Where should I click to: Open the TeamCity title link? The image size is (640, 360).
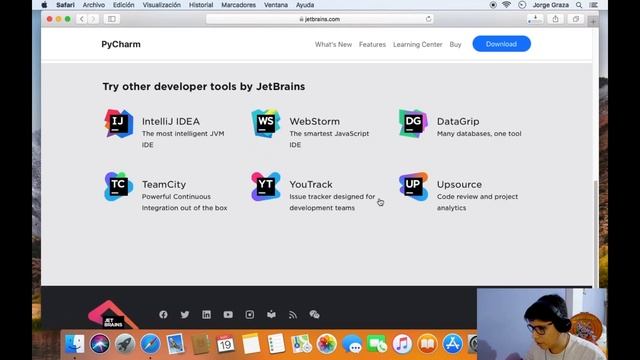pos(164,184)
